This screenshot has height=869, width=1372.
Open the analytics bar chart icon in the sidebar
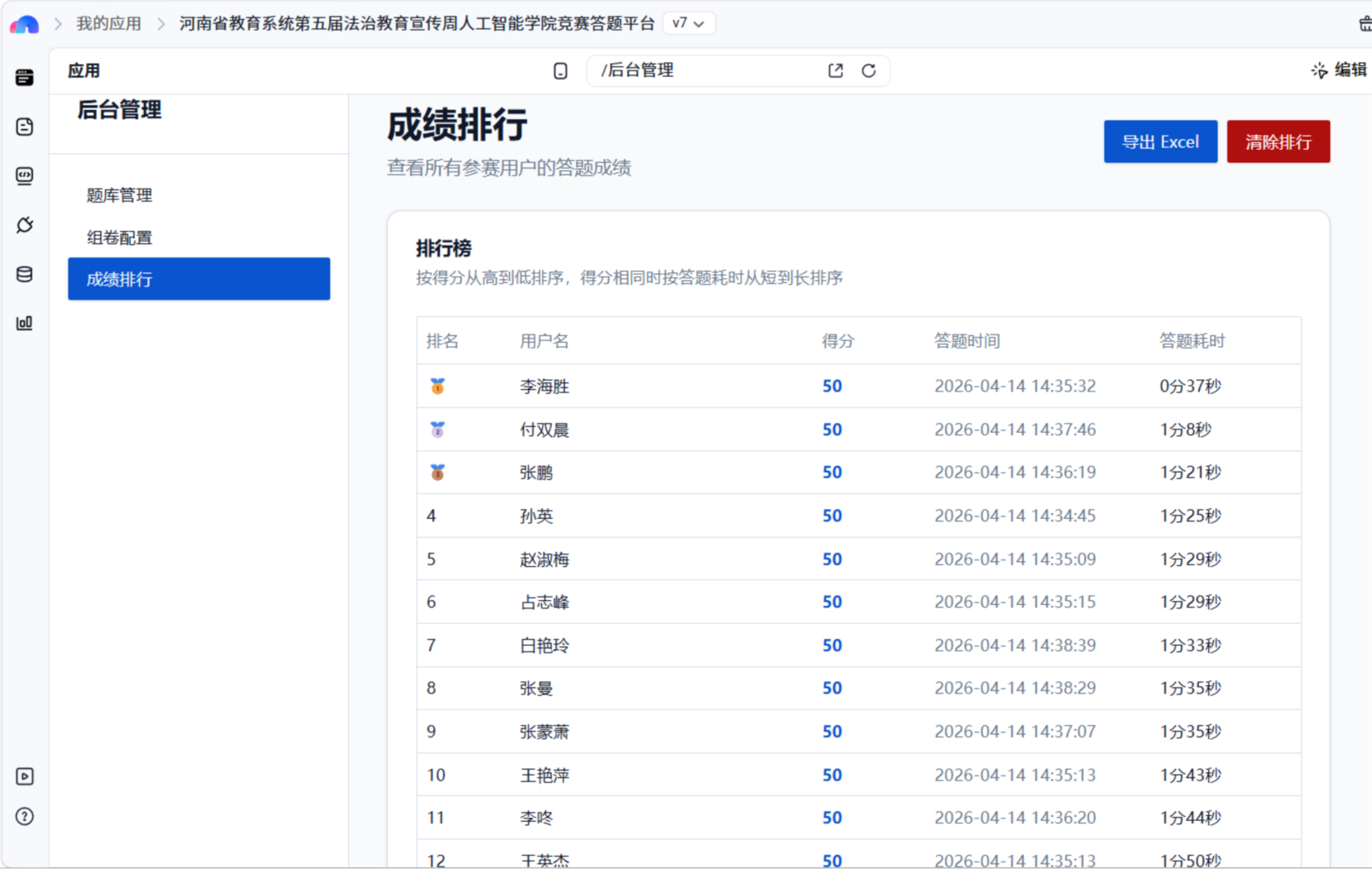[25, 323]
